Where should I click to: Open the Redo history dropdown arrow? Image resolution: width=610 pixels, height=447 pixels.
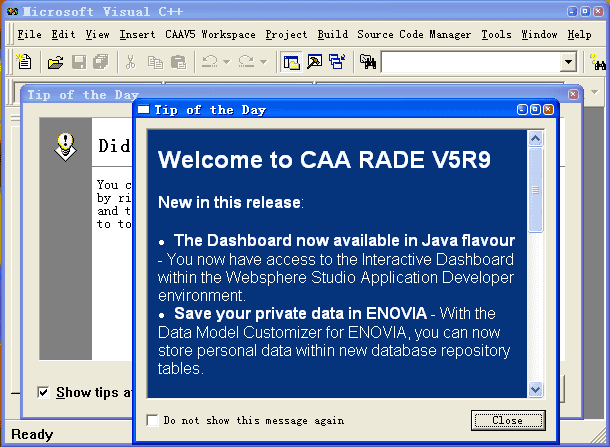[263, 62]
